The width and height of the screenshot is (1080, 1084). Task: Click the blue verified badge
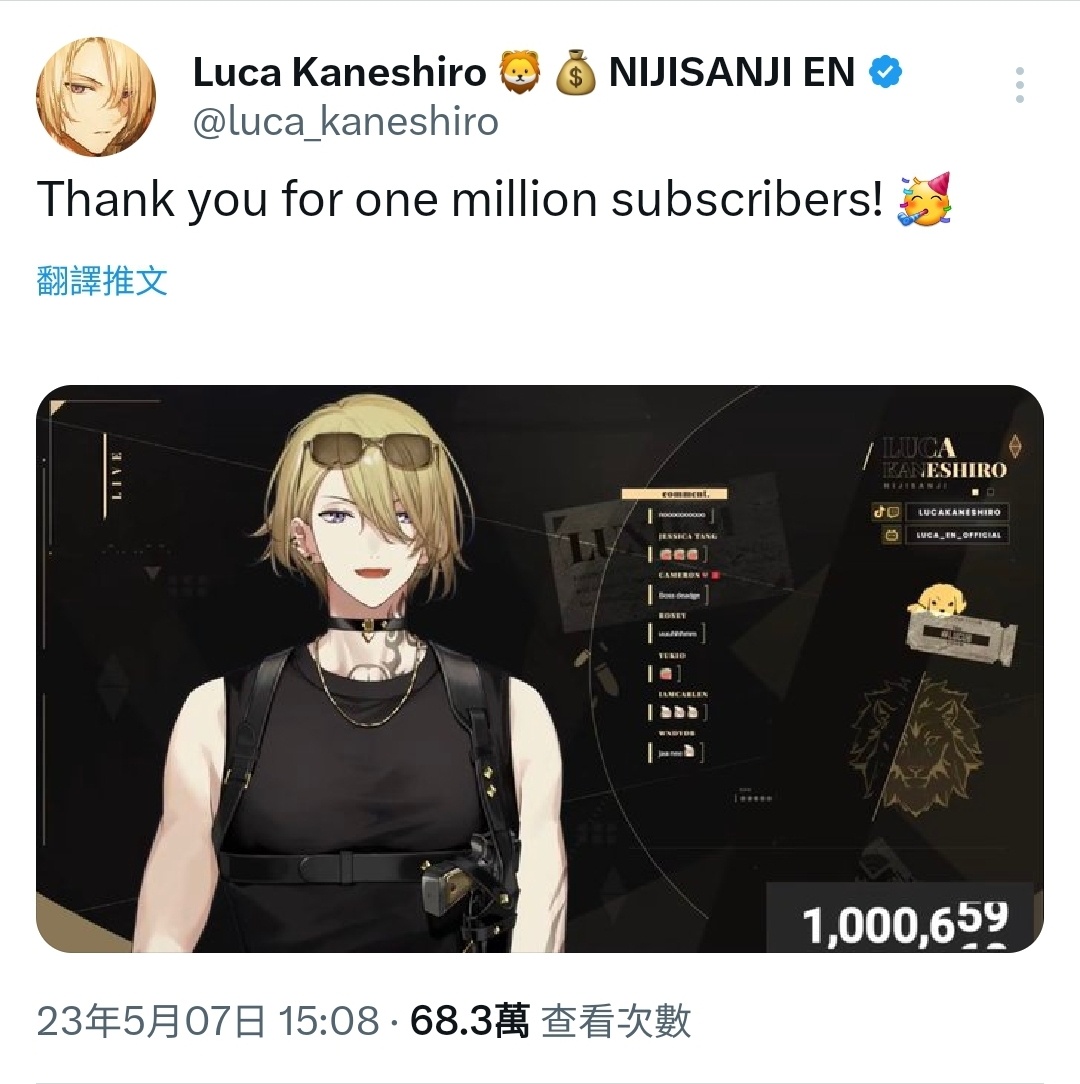coord(886,72)
